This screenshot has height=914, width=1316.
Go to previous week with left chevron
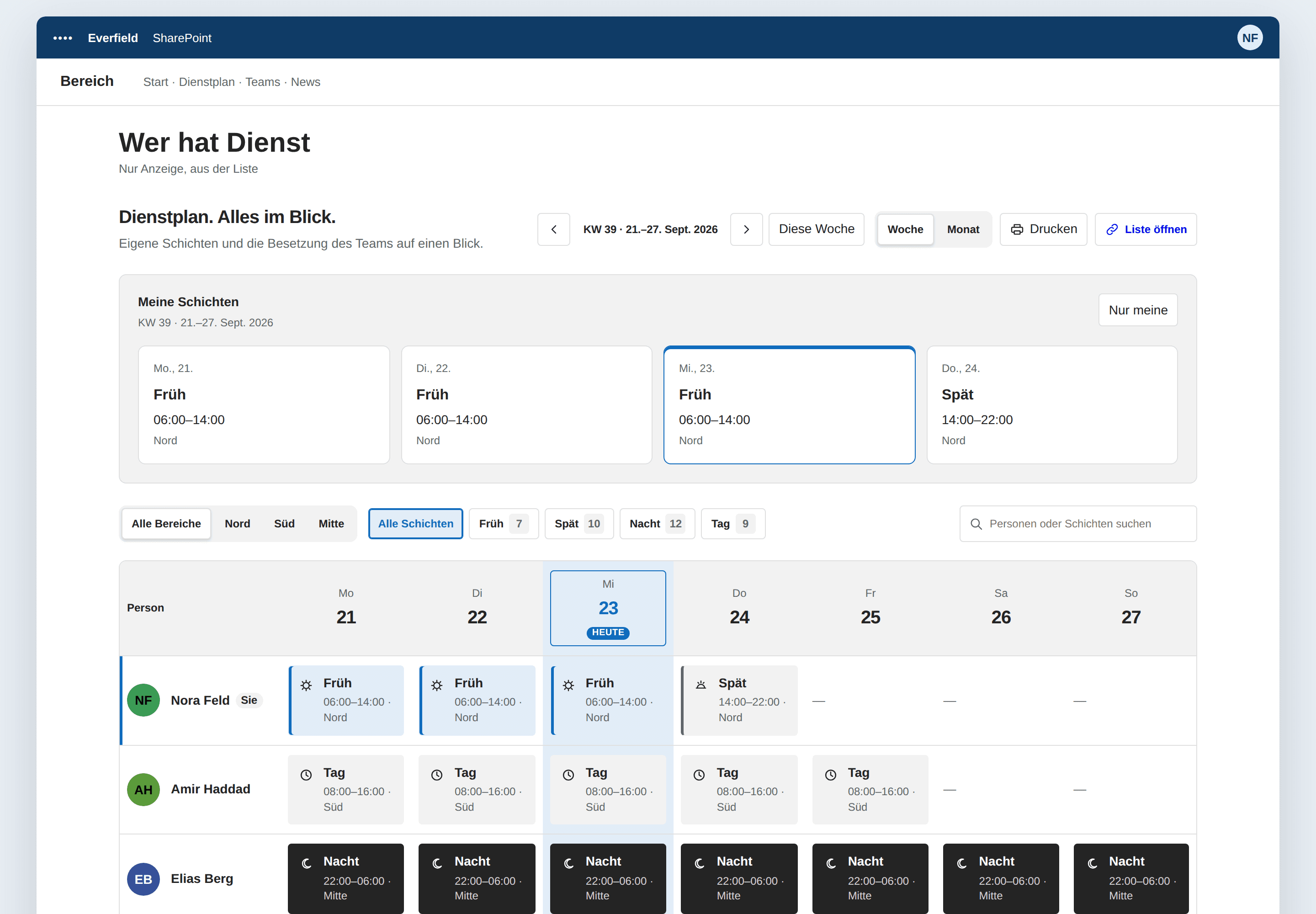tap(553, 229)
